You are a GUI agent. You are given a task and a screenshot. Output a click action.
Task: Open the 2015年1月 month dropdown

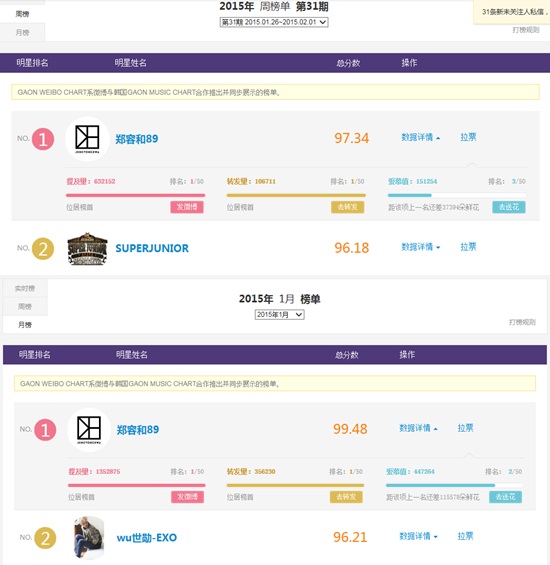[x=279, y=315]
